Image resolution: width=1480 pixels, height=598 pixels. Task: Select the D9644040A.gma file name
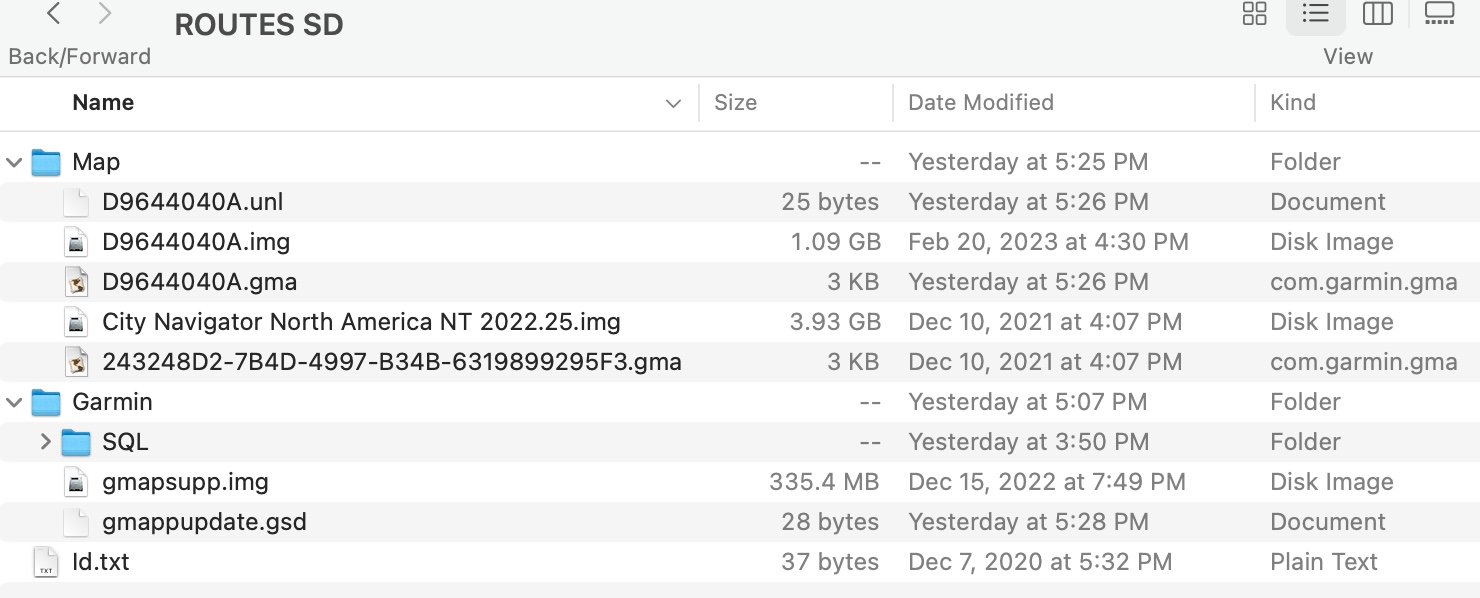click(199, 282)
